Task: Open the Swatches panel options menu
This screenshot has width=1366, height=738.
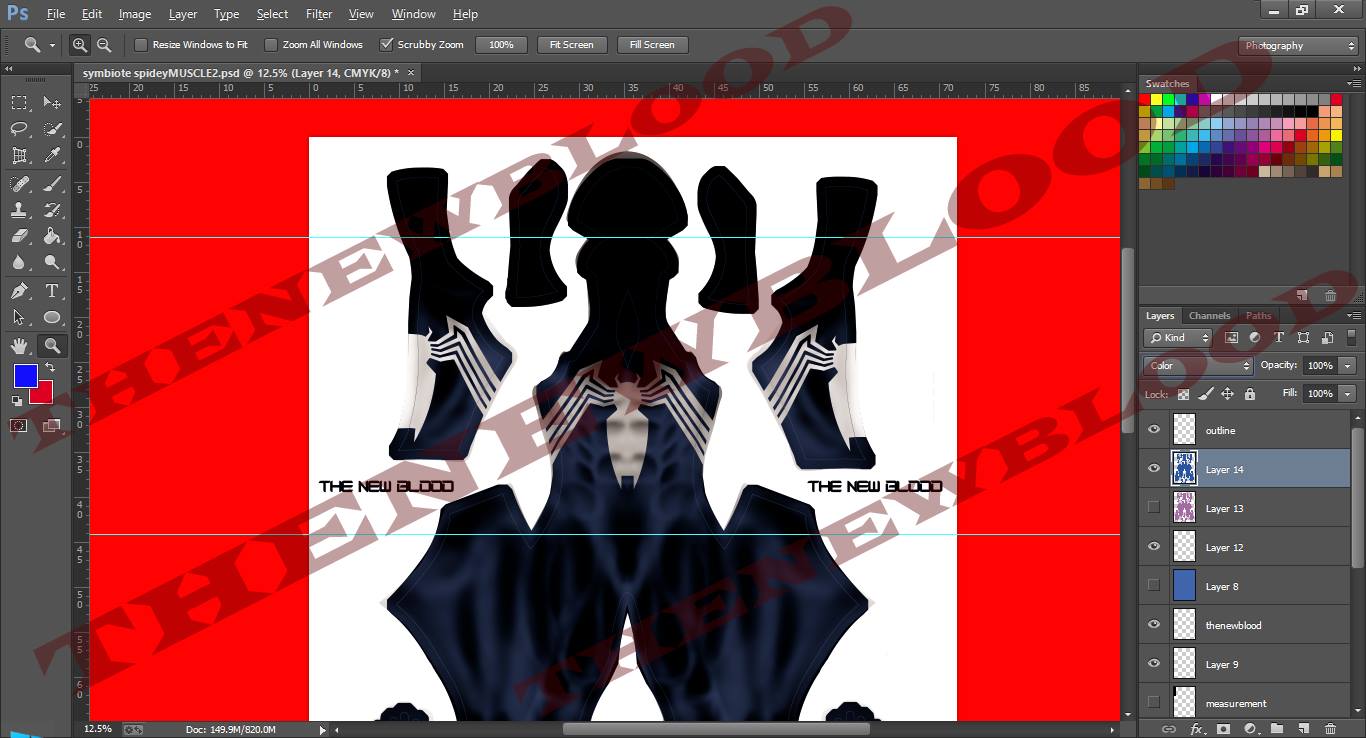Action: [x=1354, y=84]
